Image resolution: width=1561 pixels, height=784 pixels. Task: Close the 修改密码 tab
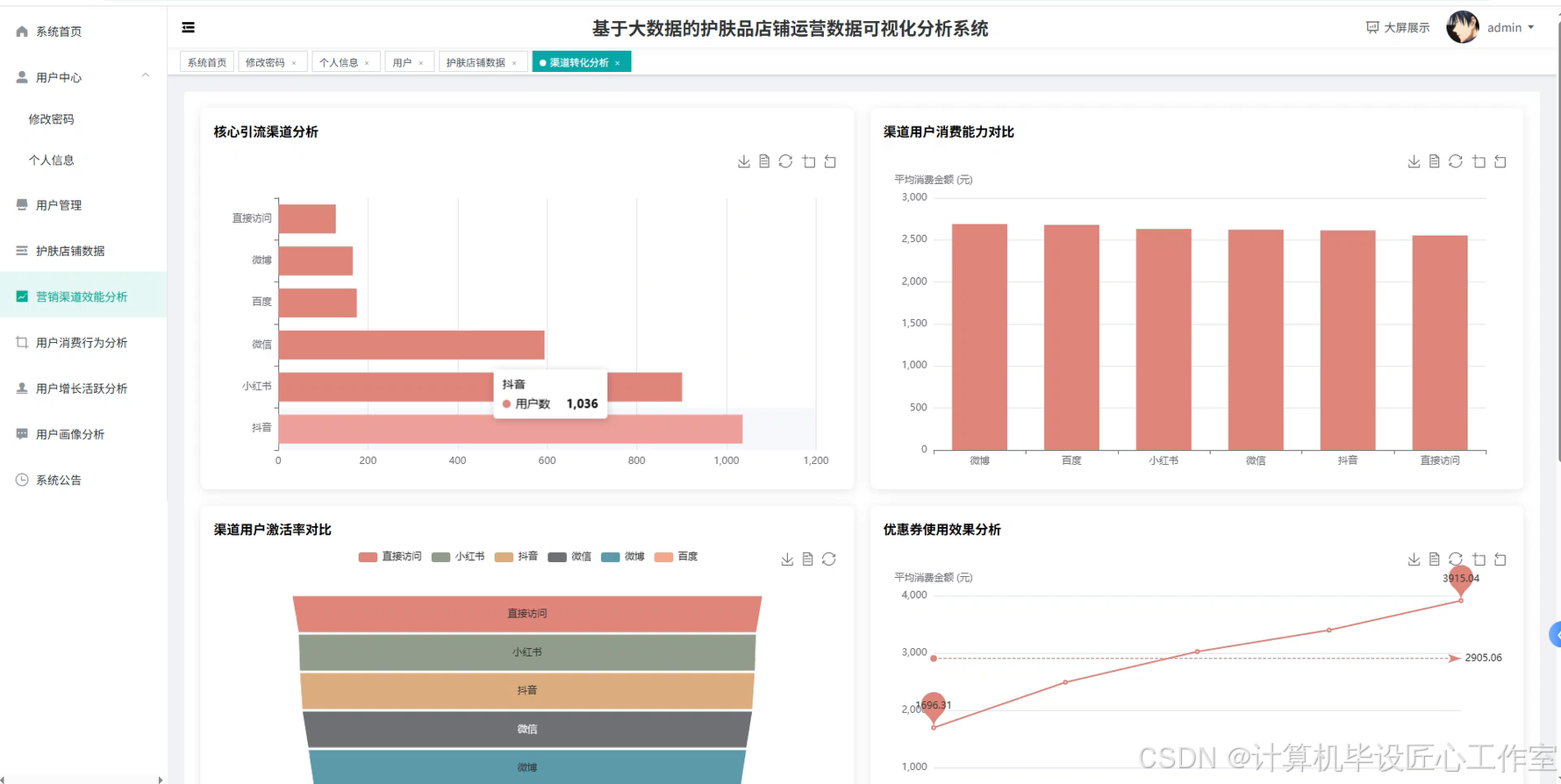coord(294,63)
